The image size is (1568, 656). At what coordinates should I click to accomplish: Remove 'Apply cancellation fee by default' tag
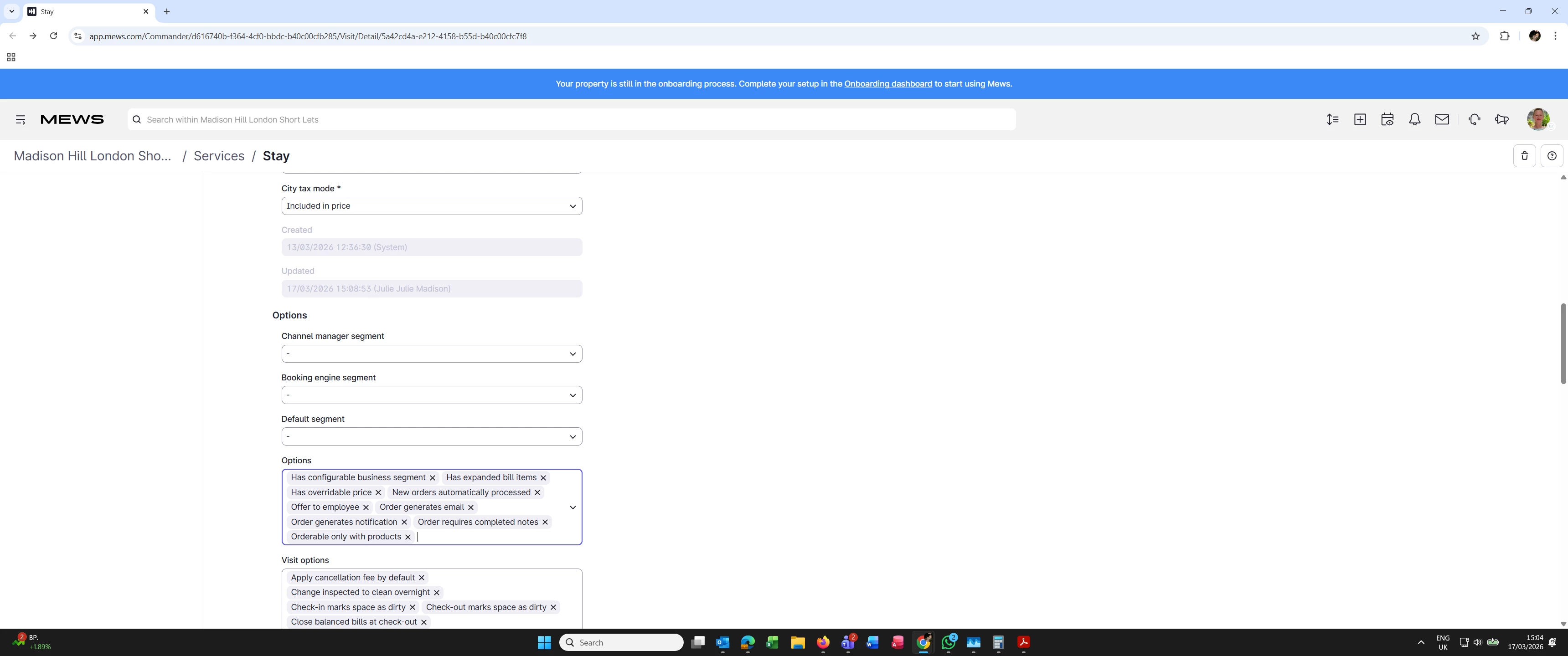point(421,578)
